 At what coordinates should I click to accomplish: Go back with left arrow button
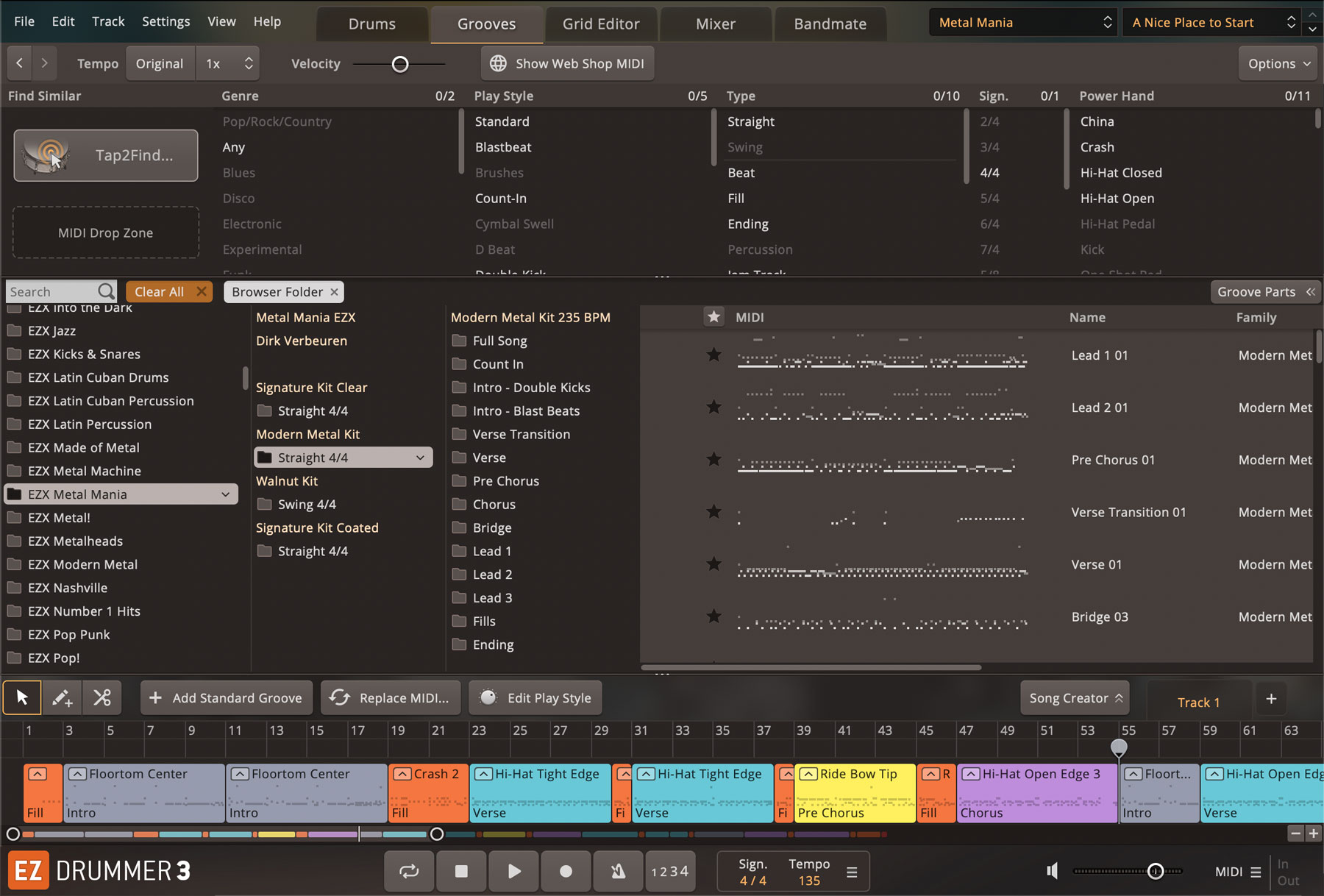(20, 63)
